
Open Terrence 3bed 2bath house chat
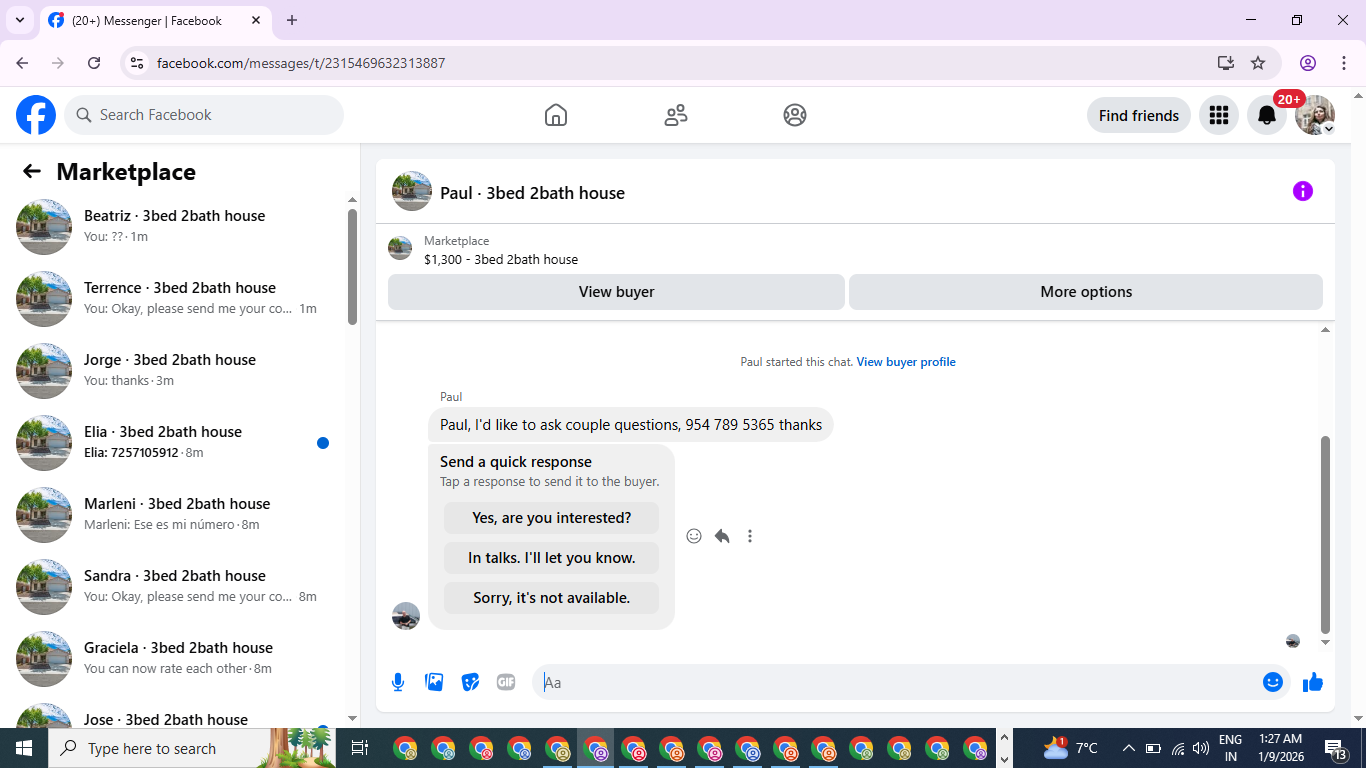coord(176,299)
